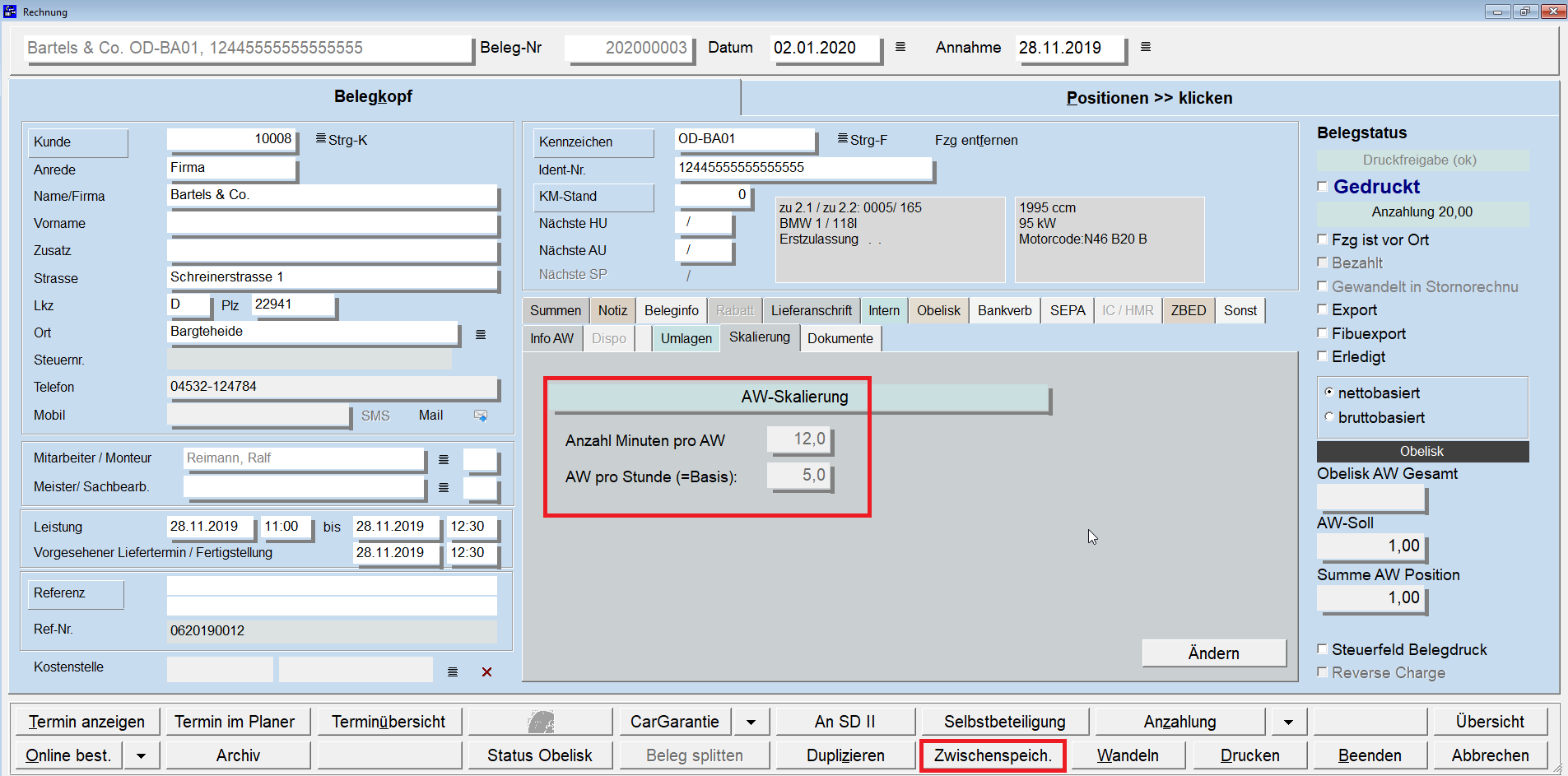Click the Fzg entfernen link
1568x776 pixels.
976,140
